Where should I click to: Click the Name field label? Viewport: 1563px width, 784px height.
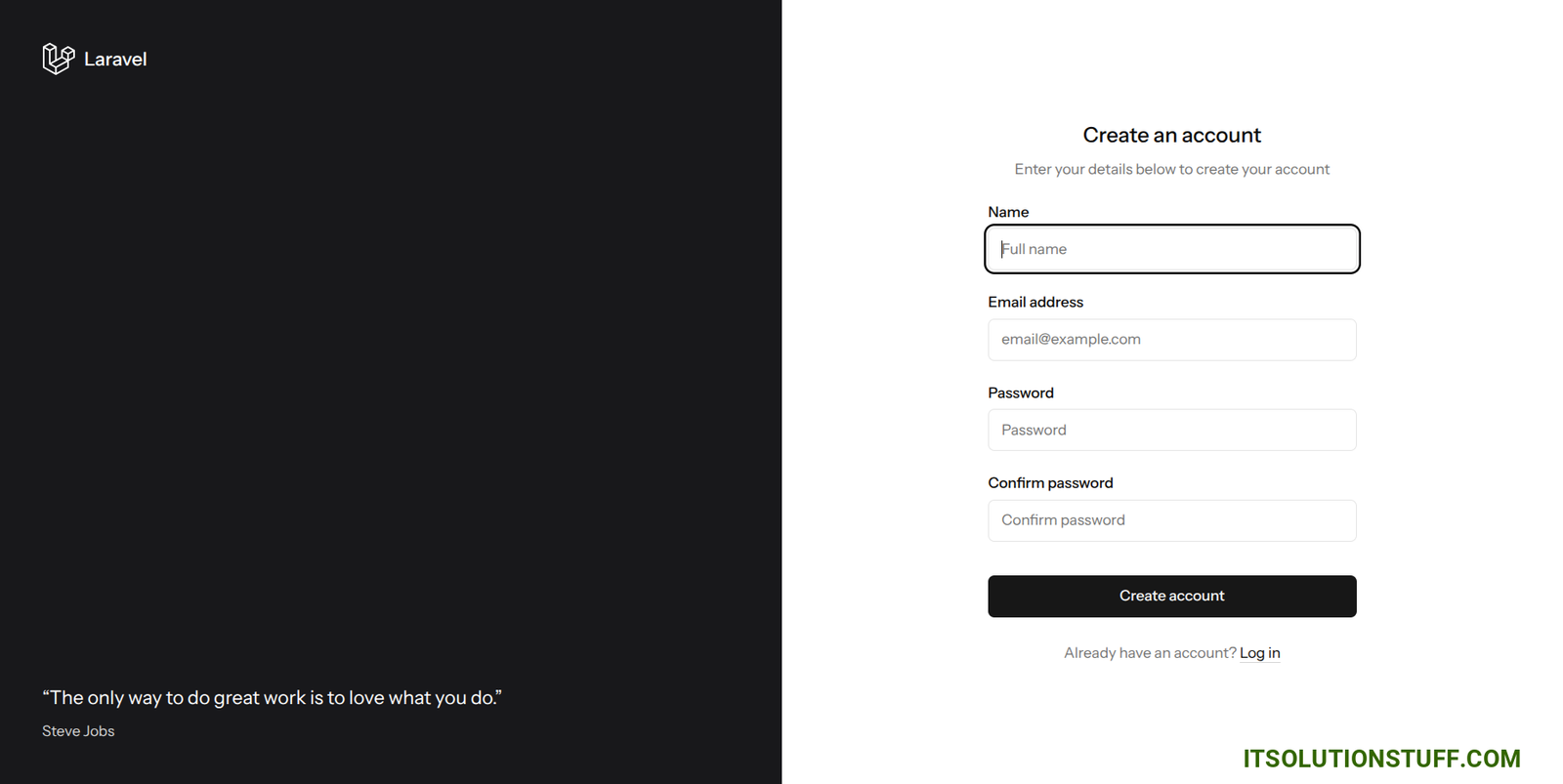click(x=1008, y=212)
